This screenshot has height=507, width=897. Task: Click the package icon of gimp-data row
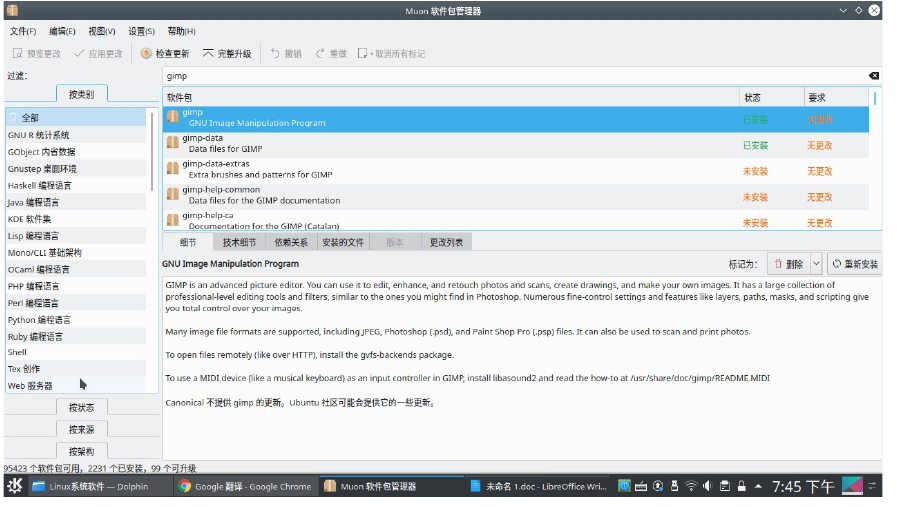tap(173, 143)
